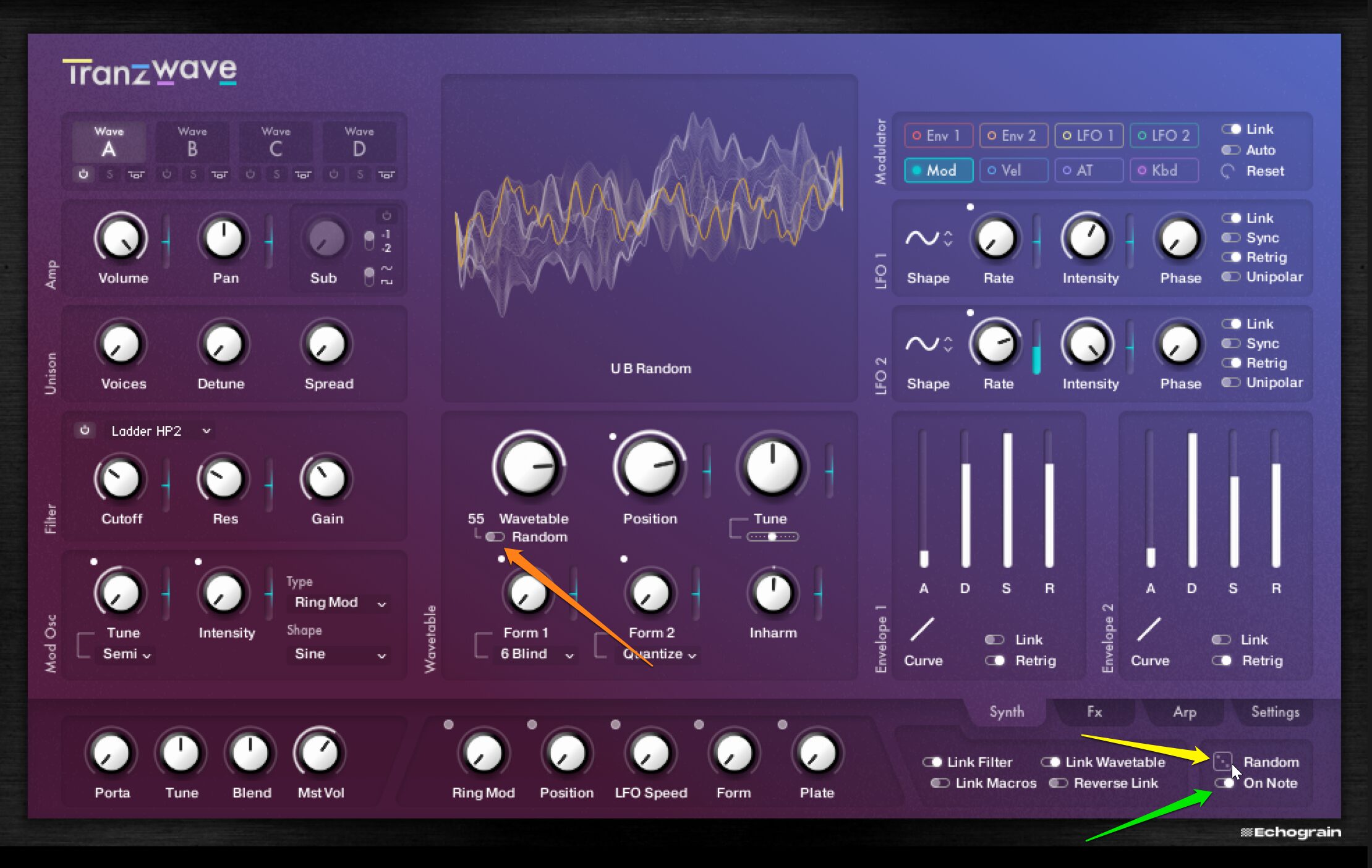Screen dimensions: 1372x868
Task: Click the dice icon beside Random
Action: click(x=1222, y=762)
